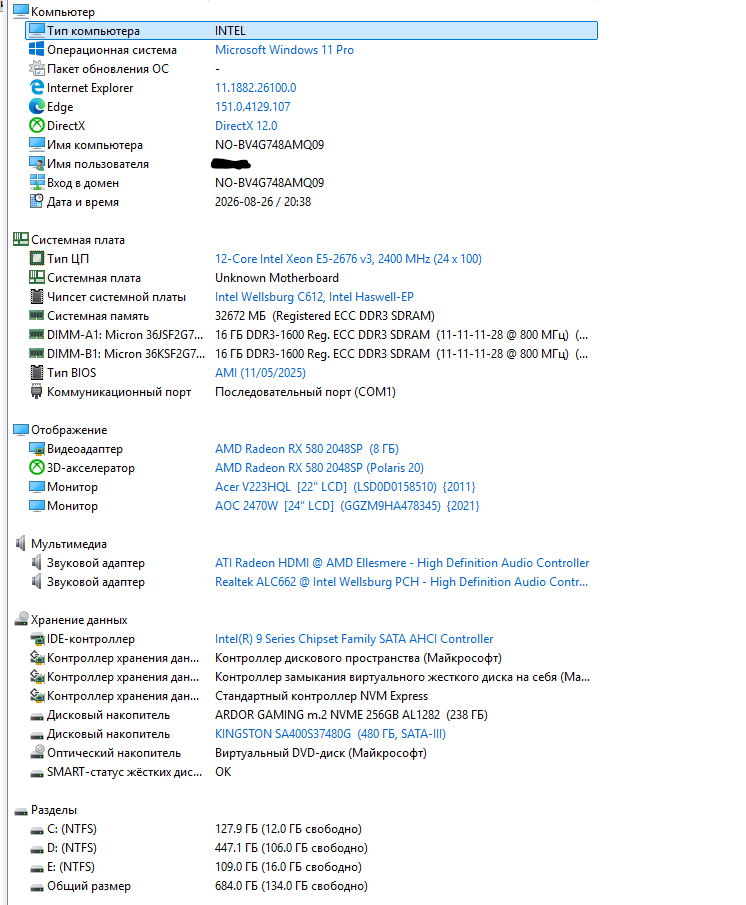Viewport: 746px width, 905px height.
Task: Click the Хранение данных section icon
Action: 21,620
